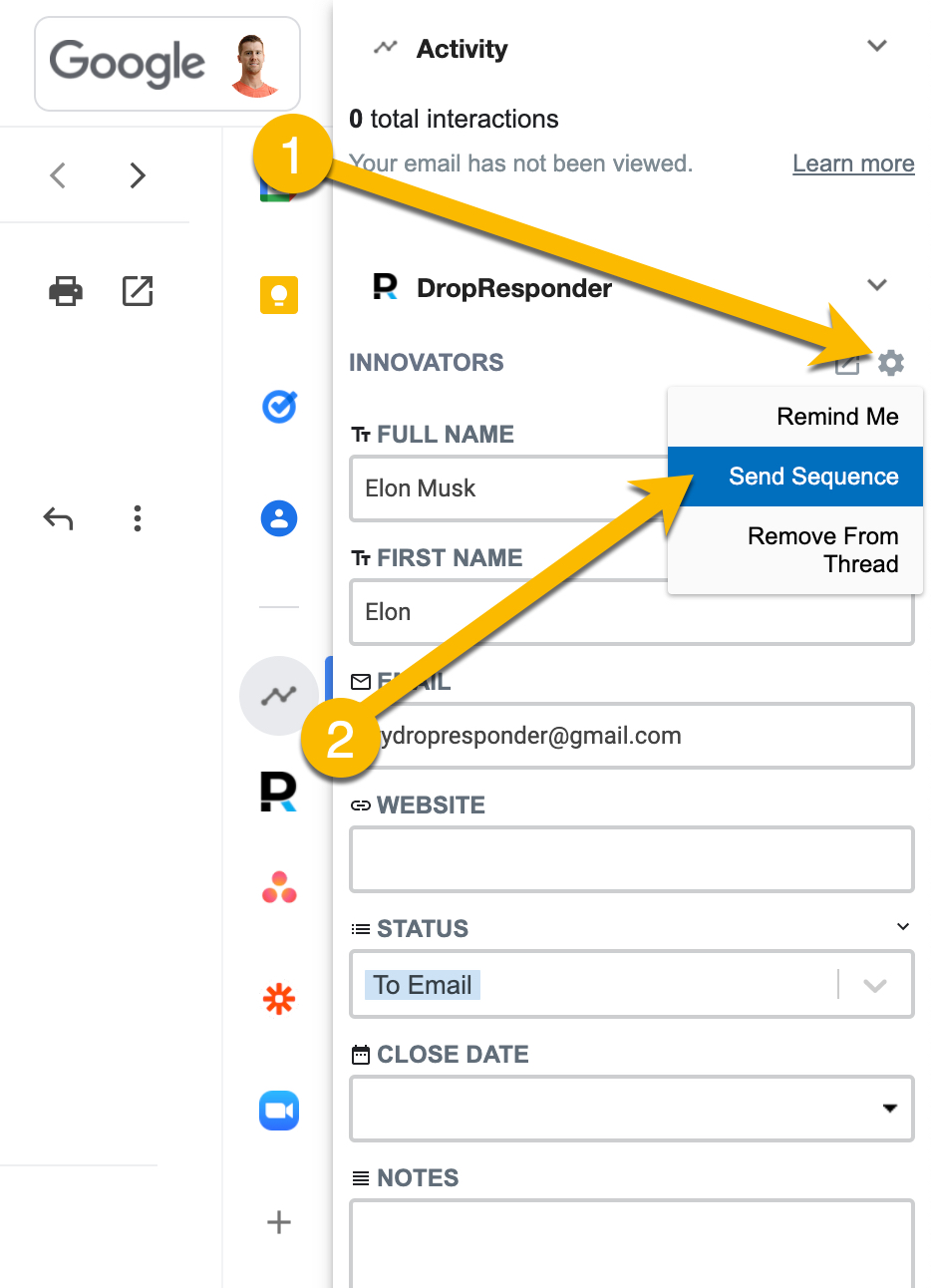Choose Send Sequence from the menu
931x1288 pixels.
click(x=795, y=477)
